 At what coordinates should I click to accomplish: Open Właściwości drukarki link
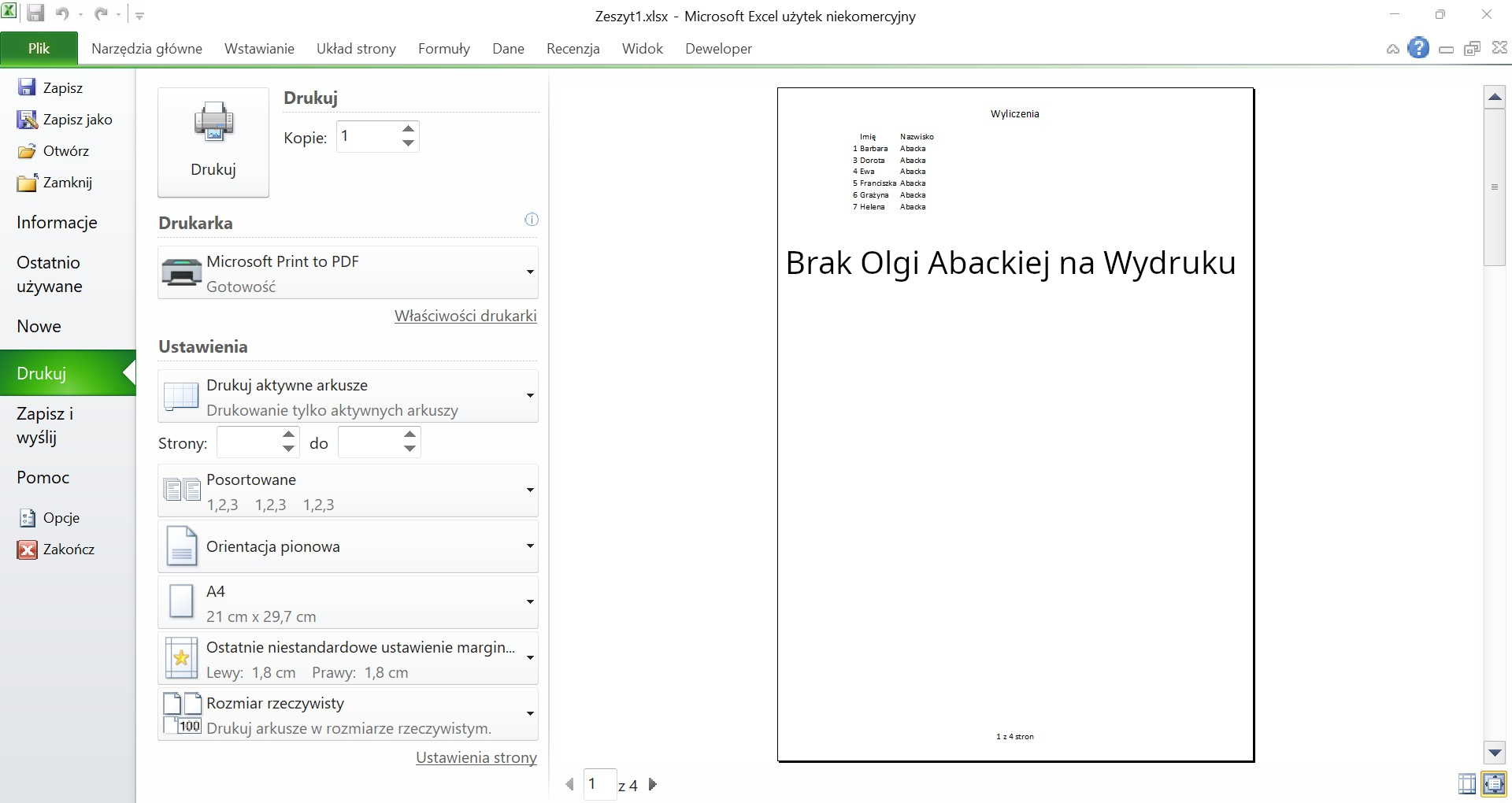click(465, 316)
